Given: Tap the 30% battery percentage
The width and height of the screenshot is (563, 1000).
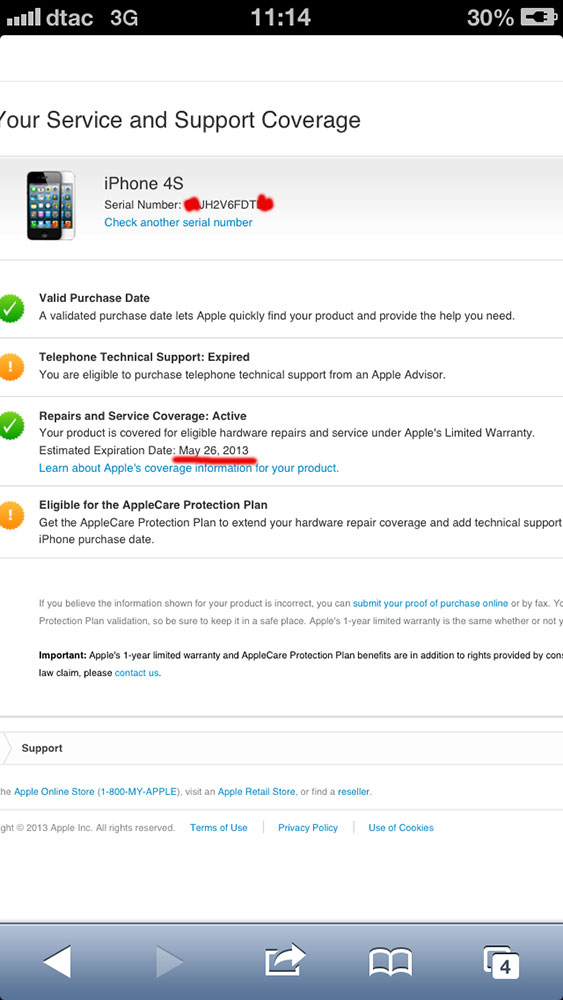Looking at the screenshot, I should [490, 17].
